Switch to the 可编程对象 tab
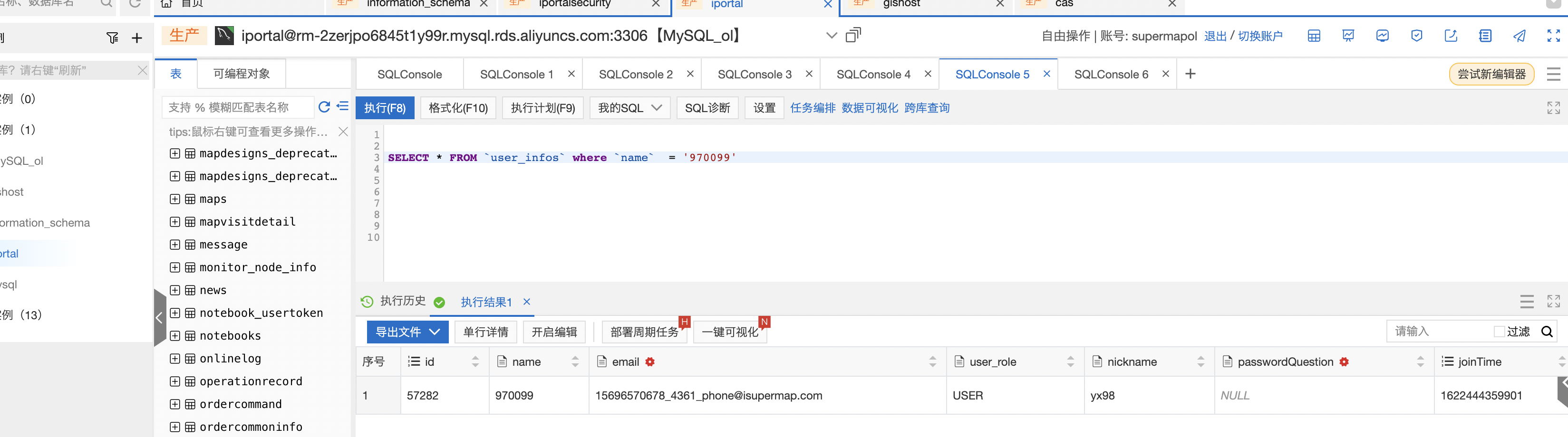 [241, 73]
